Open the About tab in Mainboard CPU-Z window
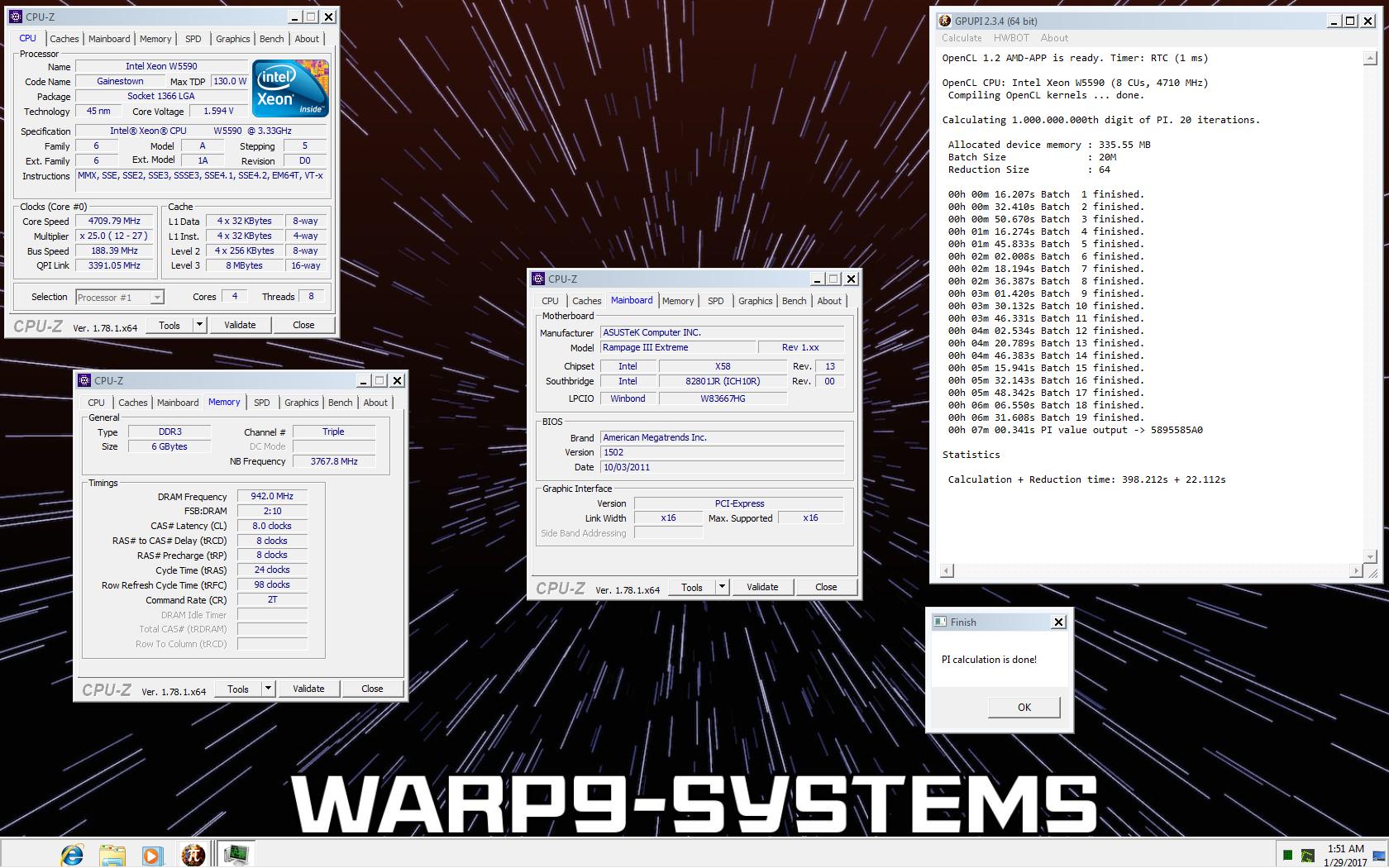The image size is (1389, 868). pyautogui.click(x=829, y=301)
